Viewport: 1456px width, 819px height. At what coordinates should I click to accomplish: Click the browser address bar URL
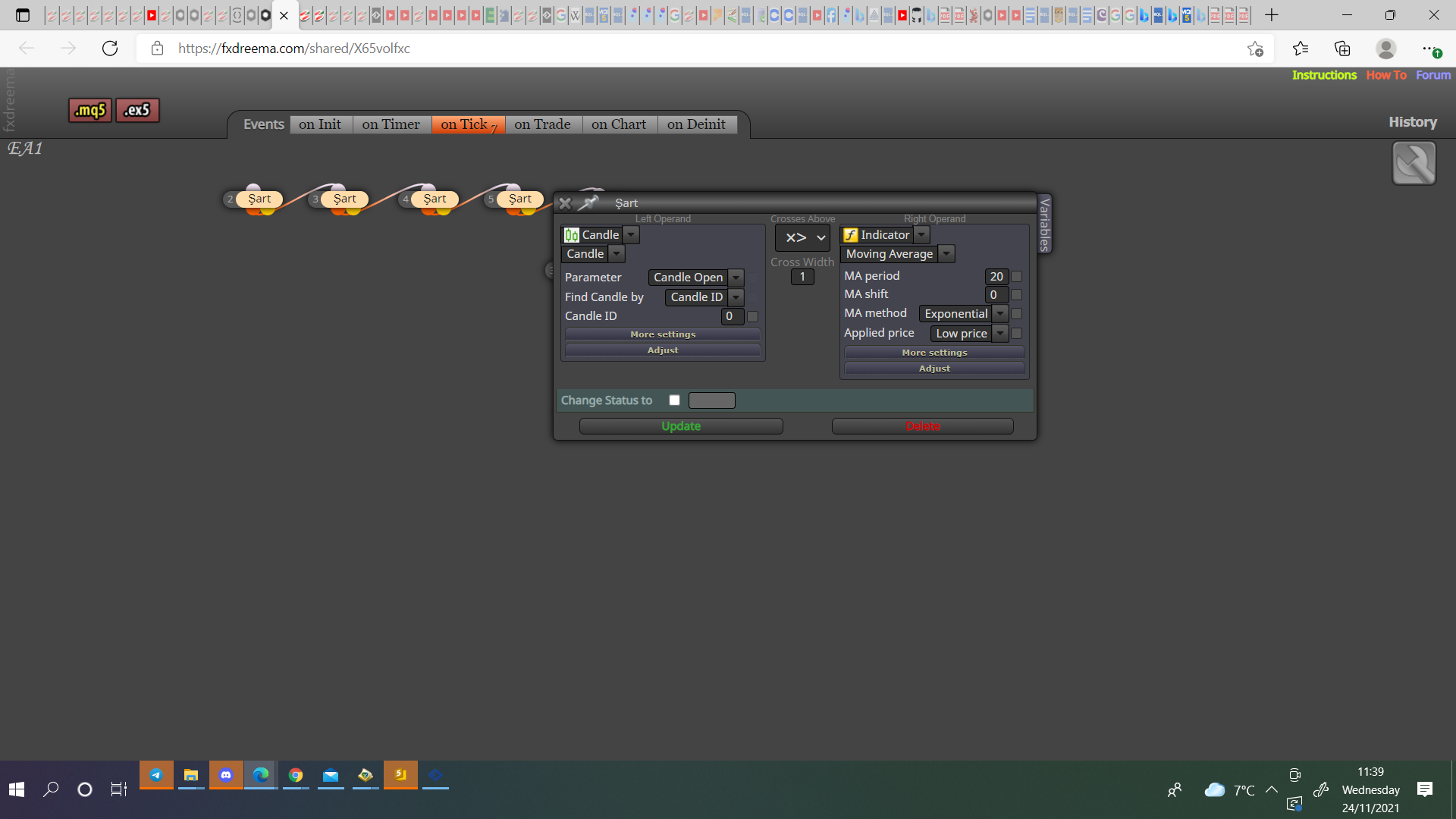tap(294, 49)
